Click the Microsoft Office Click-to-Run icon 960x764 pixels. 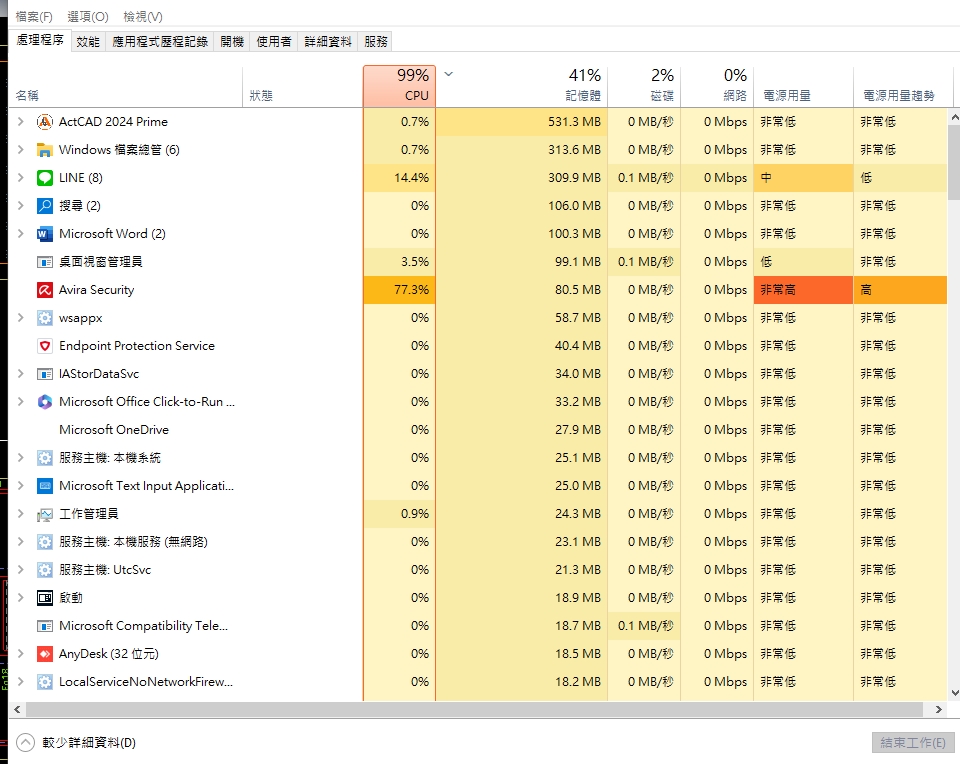click(45, 402)
